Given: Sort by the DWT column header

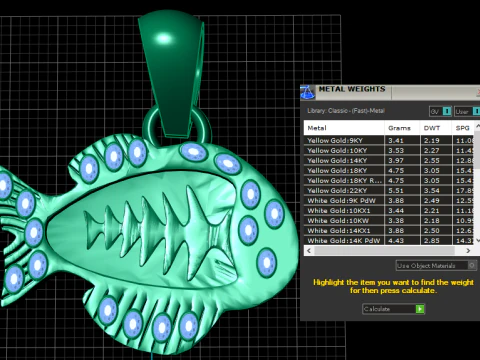Looking at the screenshot, I should click(436, 128).
